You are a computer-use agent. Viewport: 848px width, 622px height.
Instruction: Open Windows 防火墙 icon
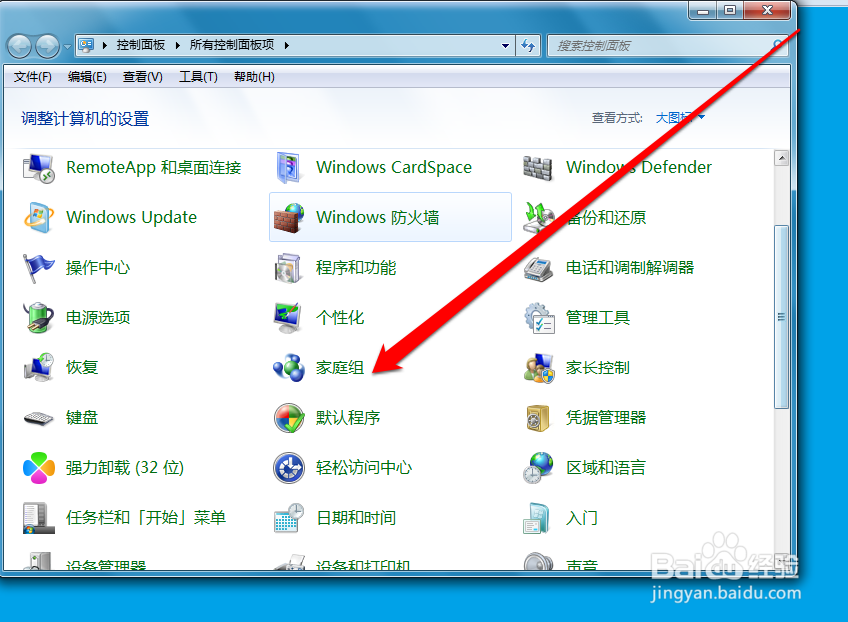pos(289,217)
